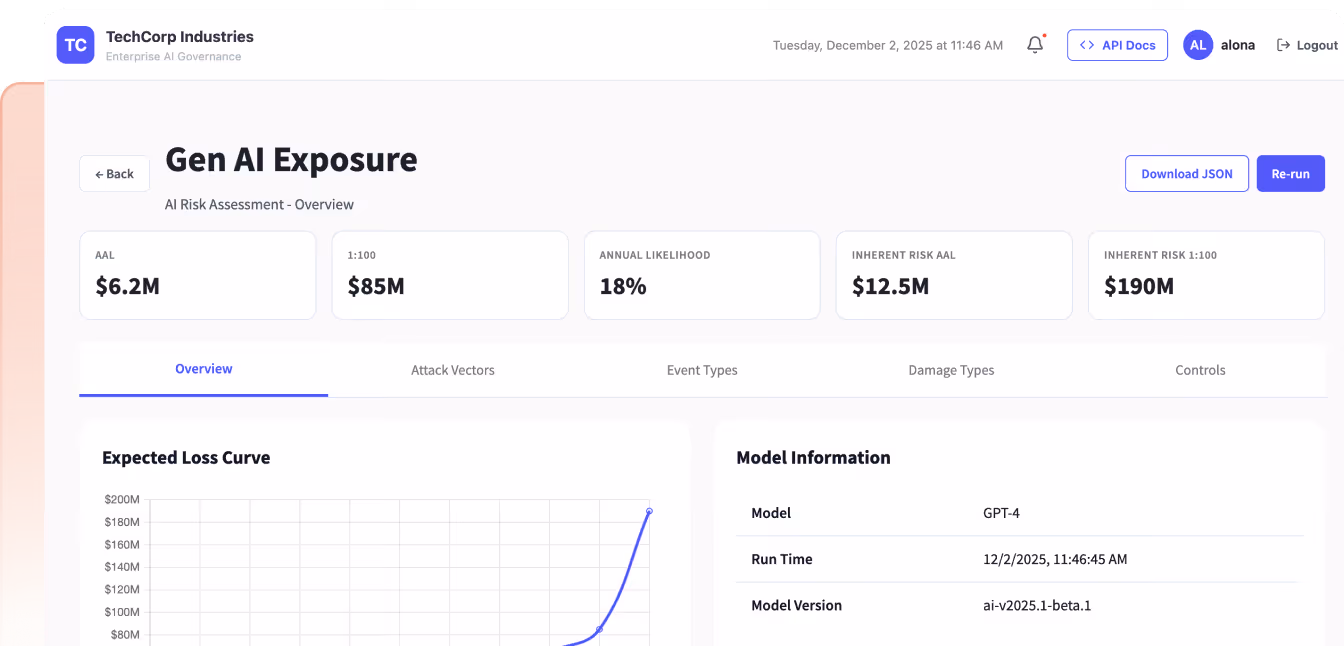Re-run the assessment
This screenshot has height=646, width=1344.
(1291, 173)
